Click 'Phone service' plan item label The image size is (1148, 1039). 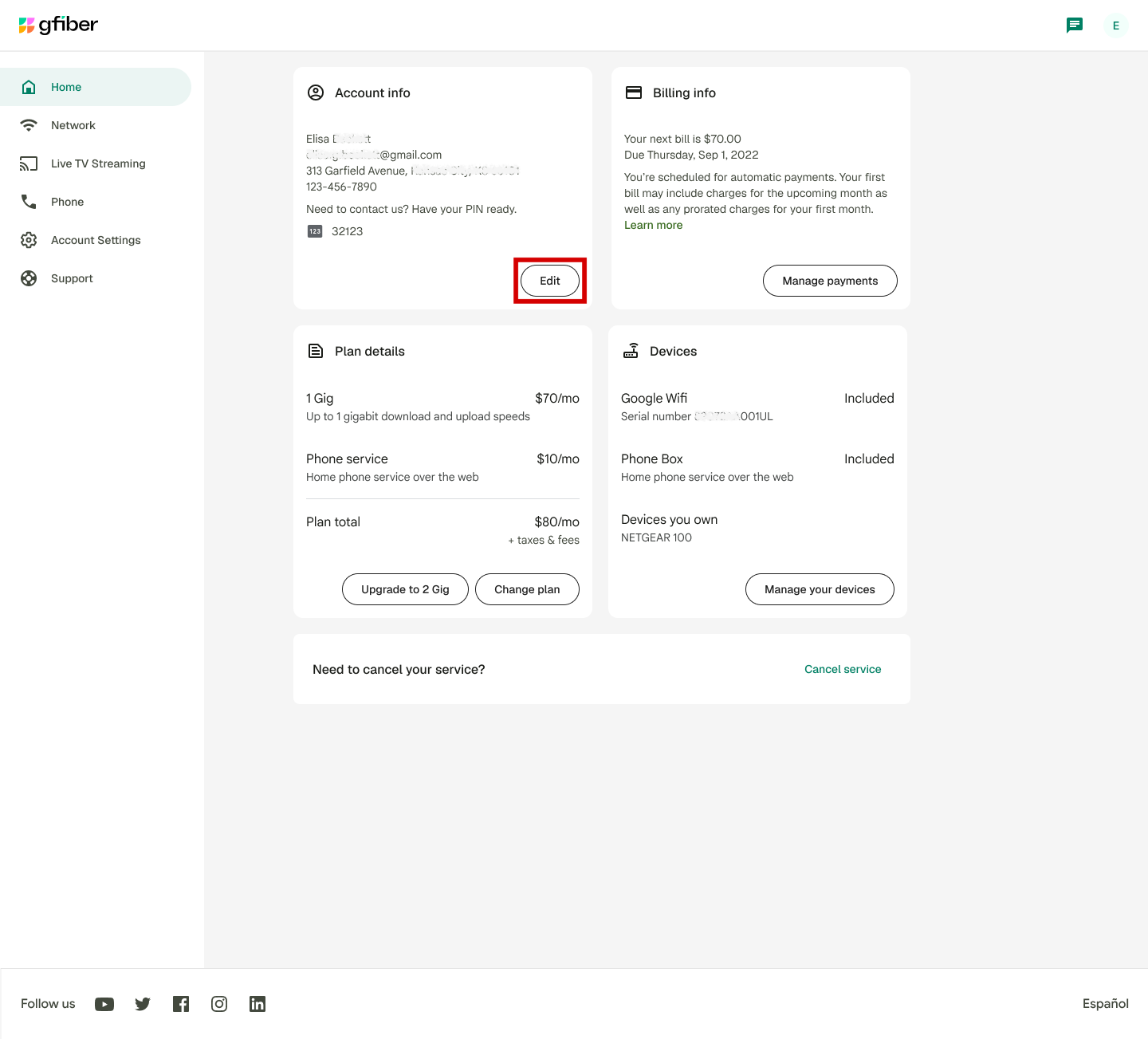347,458
